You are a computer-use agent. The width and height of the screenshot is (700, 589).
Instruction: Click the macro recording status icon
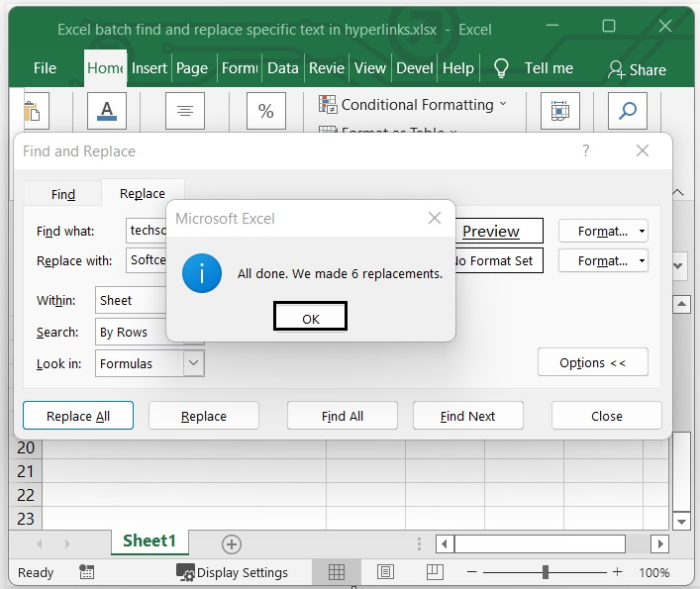(x=87, y=572)
